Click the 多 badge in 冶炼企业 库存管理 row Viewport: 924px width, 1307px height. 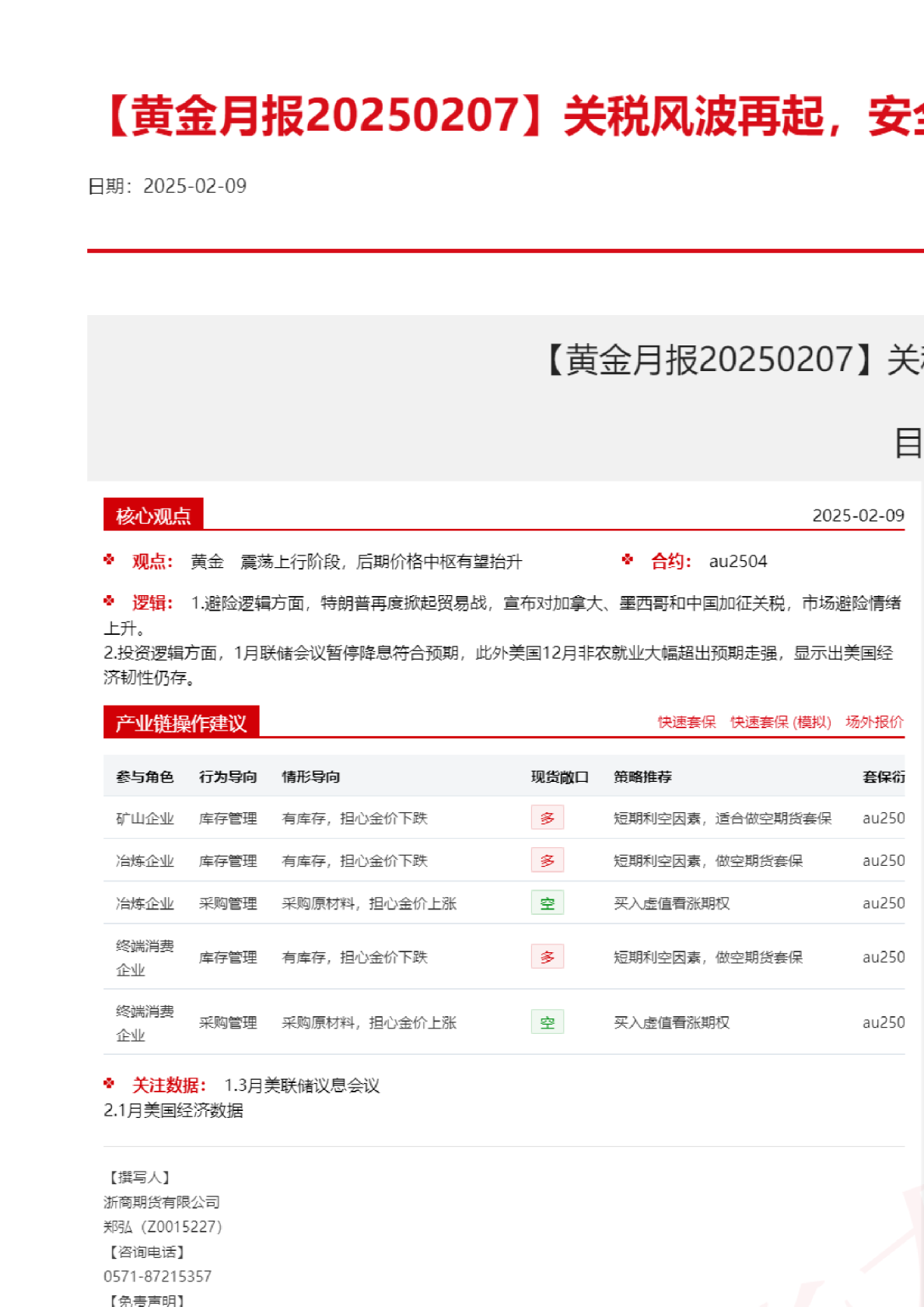(547, 860)
